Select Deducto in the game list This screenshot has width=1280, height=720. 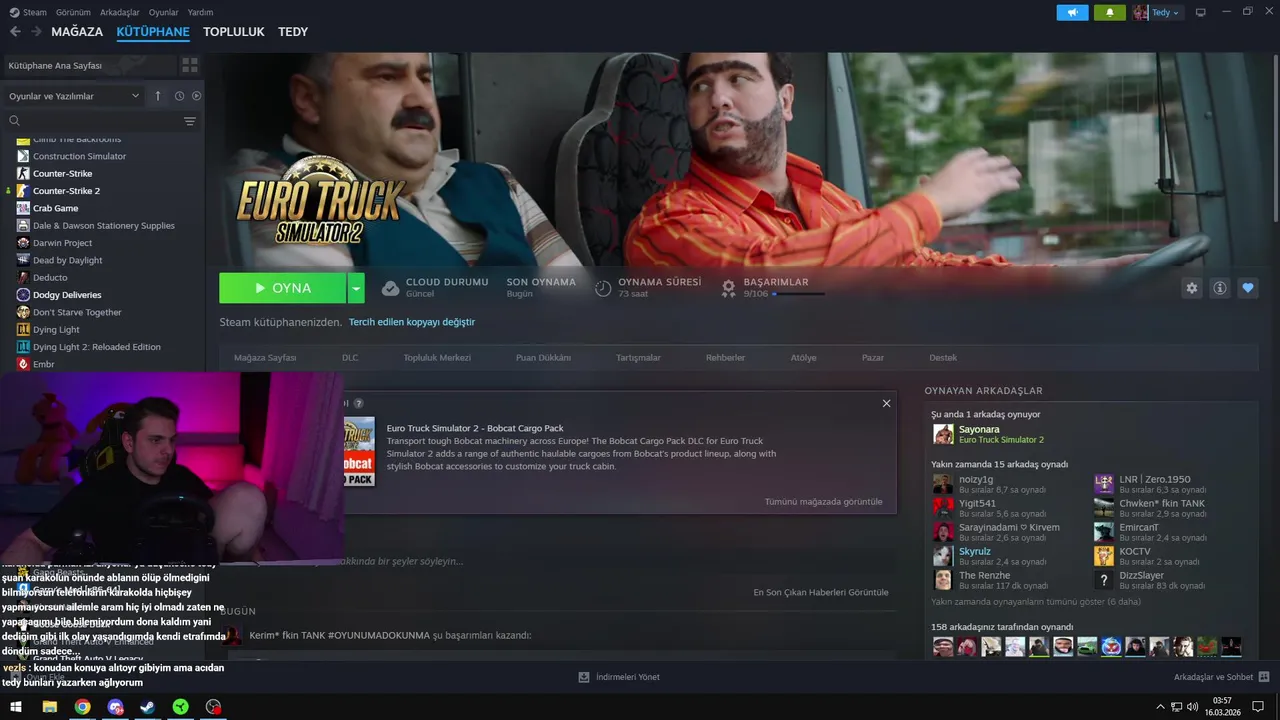50,278
